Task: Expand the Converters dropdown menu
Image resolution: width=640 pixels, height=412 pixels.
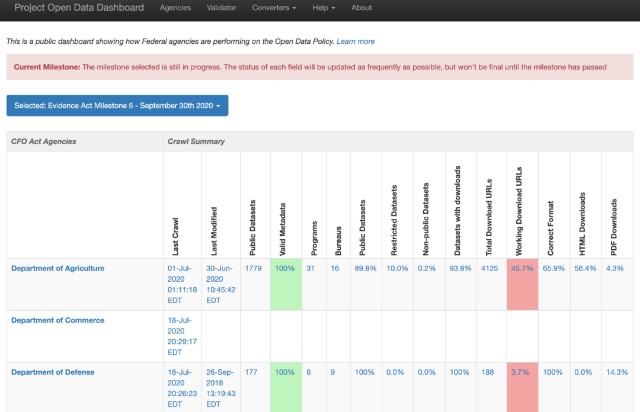Action: click(274, 8)
